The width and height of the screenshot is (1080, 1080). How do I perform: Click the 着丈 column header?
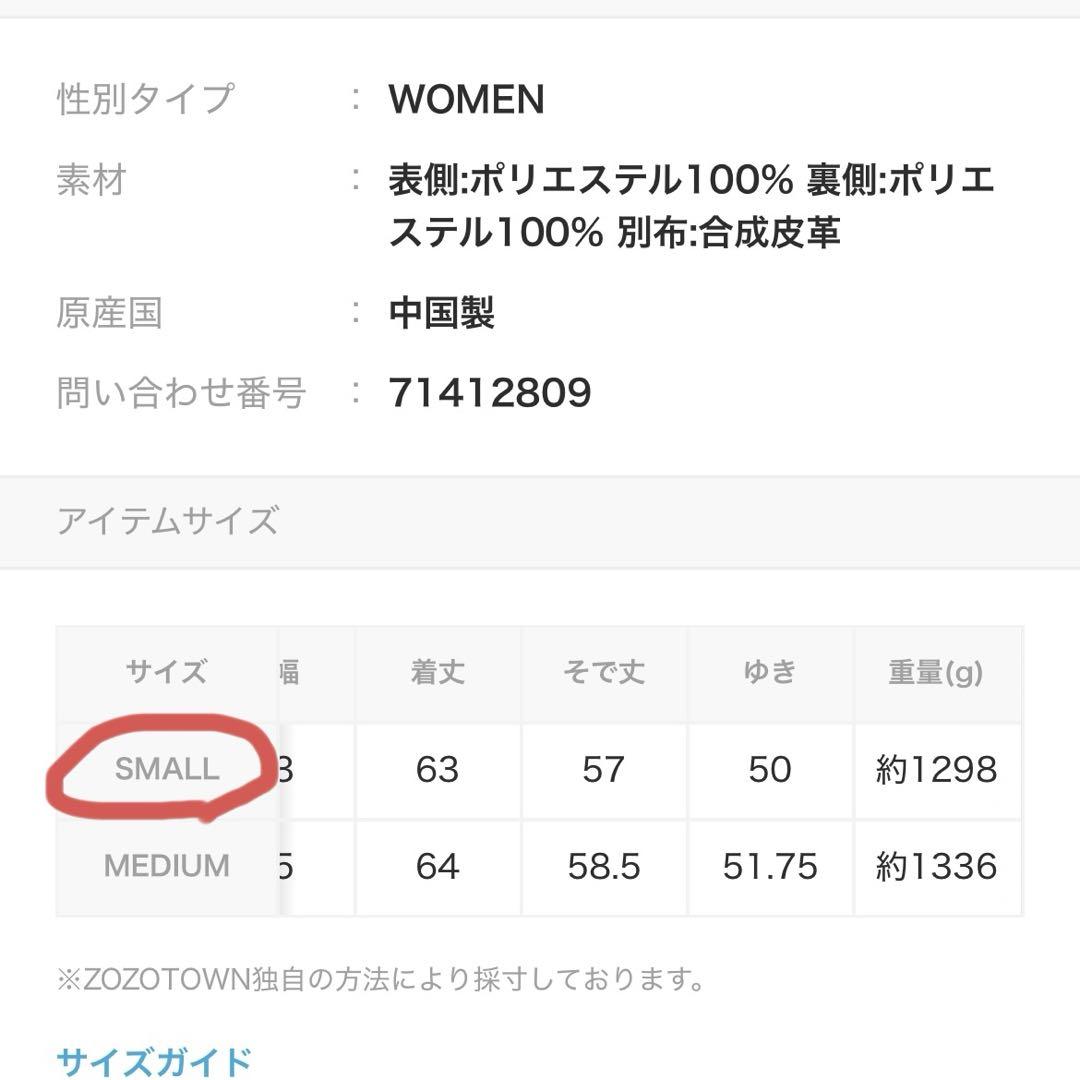438,672
